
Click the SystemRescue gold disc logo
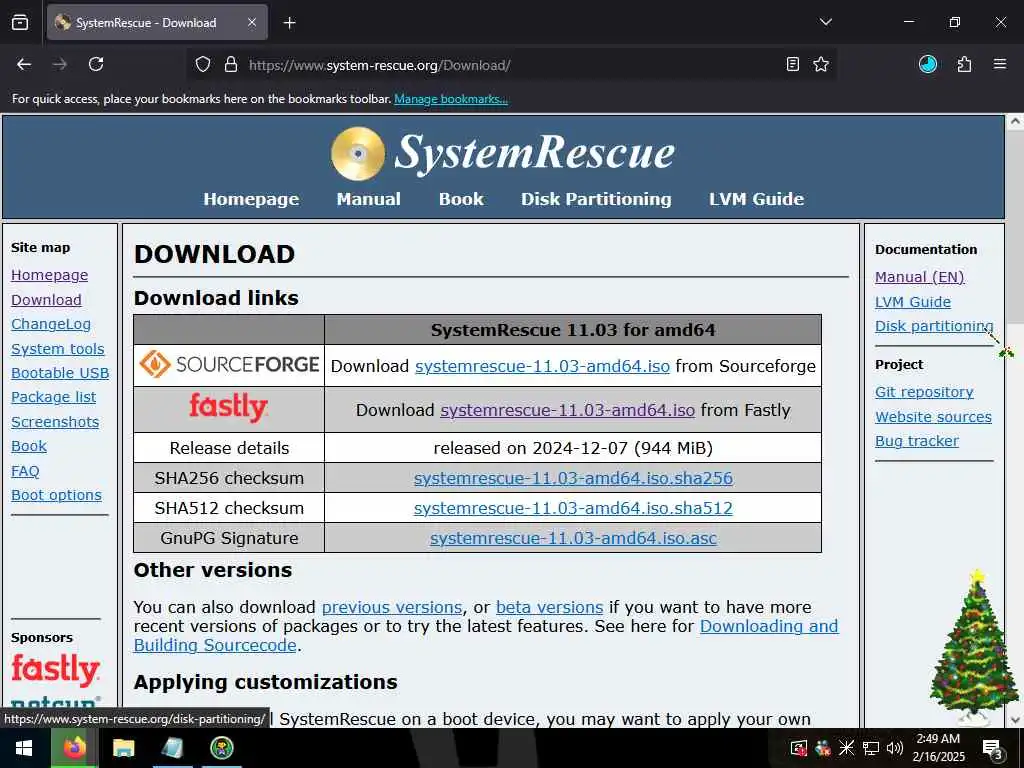pyautogui.click(x=358, y=153)
